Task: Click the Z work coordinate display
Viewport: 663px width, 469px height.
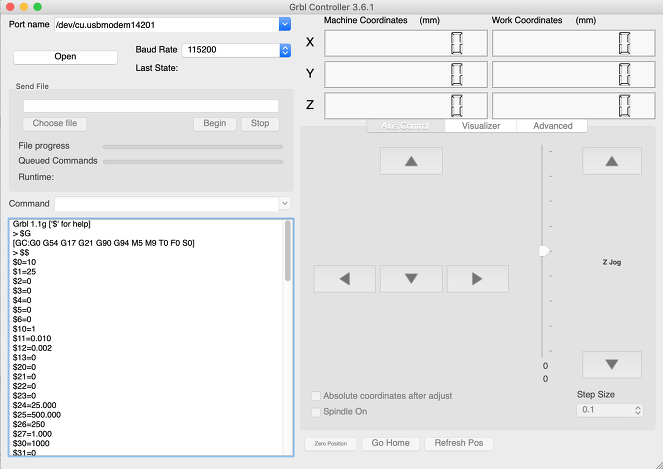Action: (573, 106)
